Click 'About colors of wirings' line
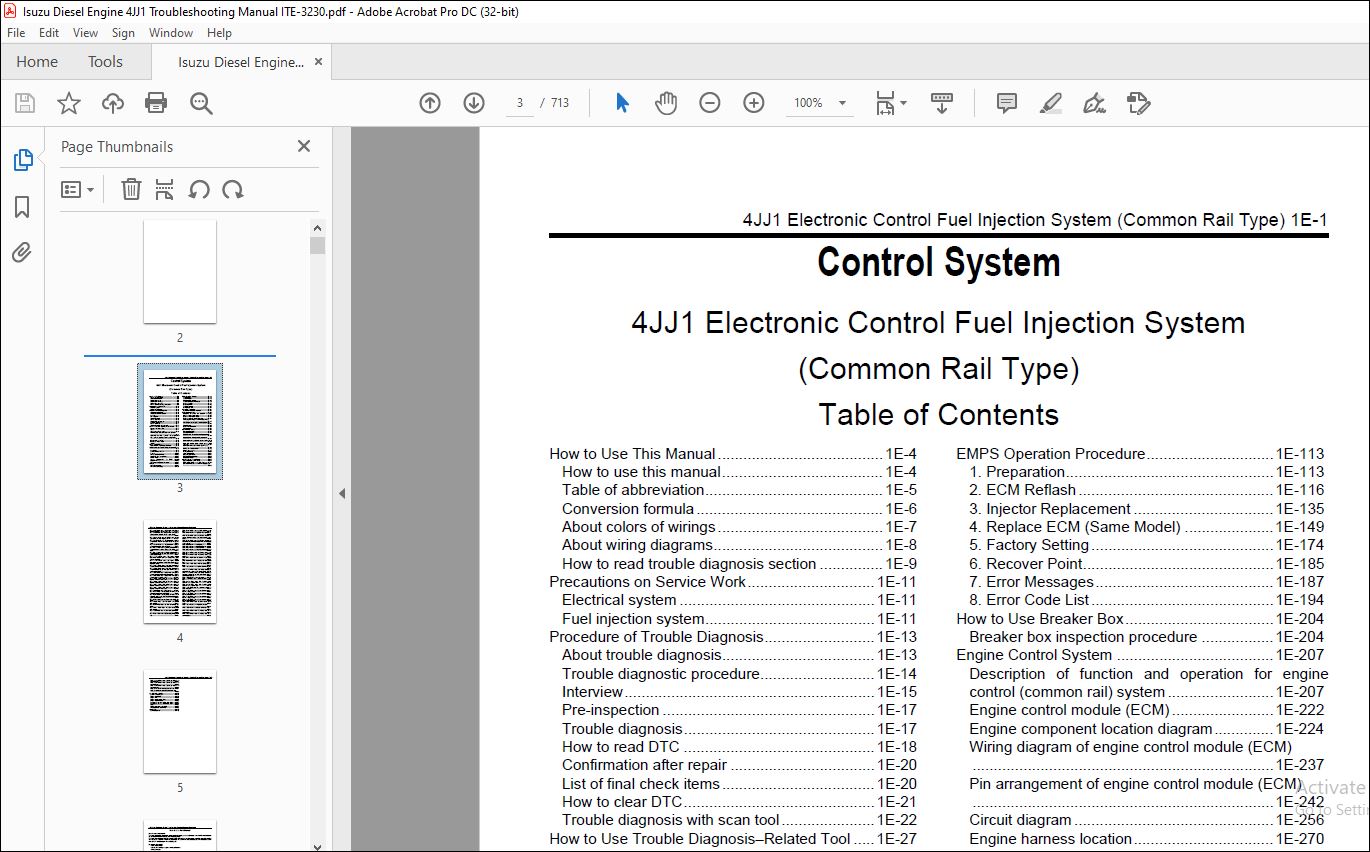 click(x=739, y=527)
